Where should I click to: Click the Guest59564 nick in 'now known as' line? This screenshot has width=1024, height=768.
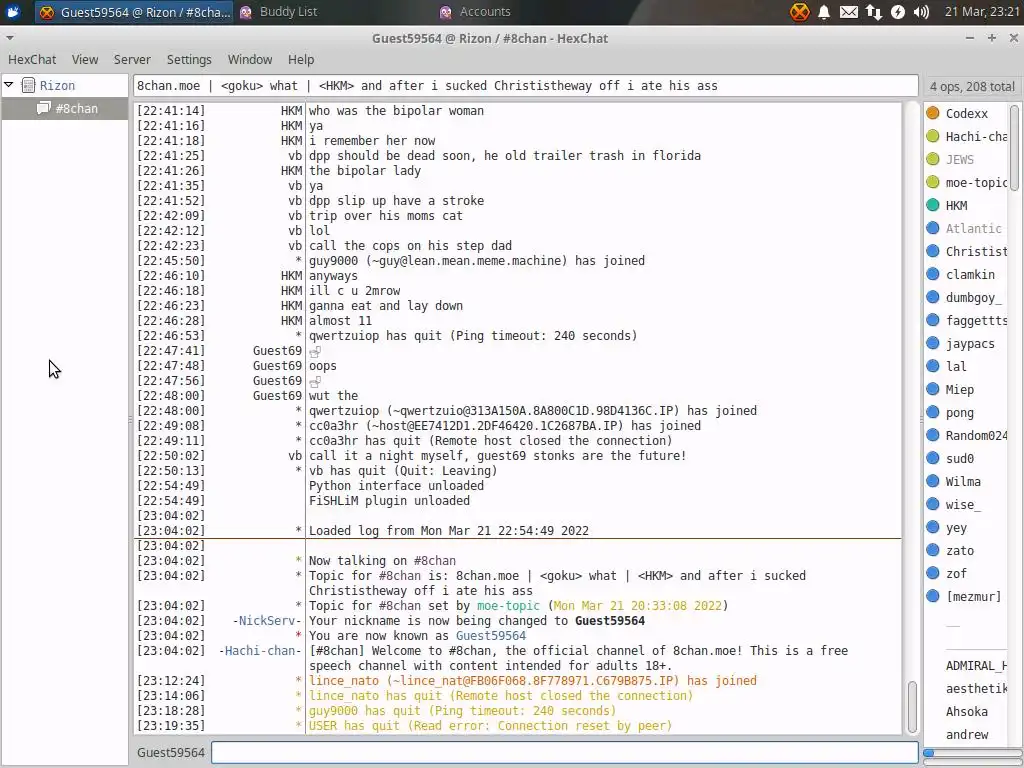(x=490, y=635)
